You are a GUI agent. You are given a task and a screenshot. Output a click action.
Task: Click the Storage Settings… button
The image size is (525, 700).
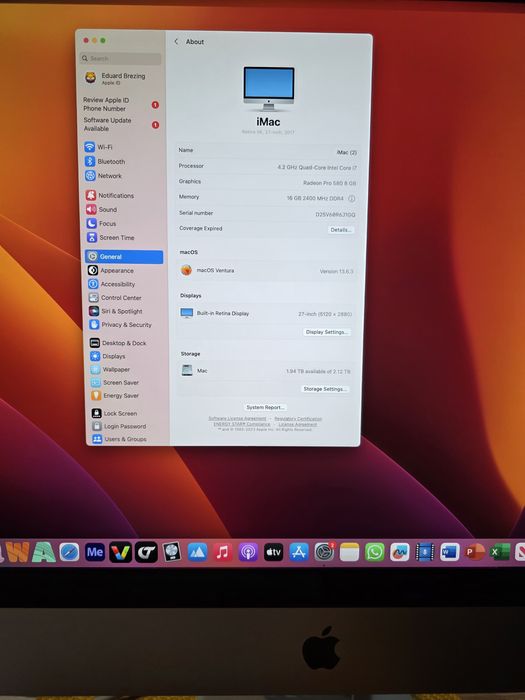tap(325, 389)
